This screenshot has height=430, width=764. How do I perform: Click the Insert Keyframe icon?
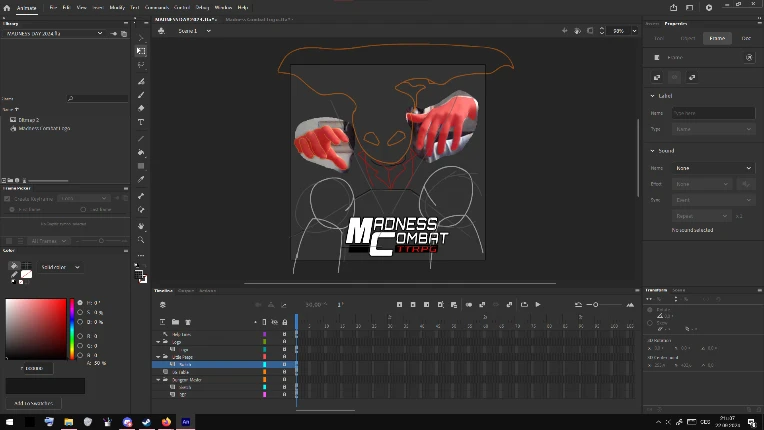coord(399,304)
